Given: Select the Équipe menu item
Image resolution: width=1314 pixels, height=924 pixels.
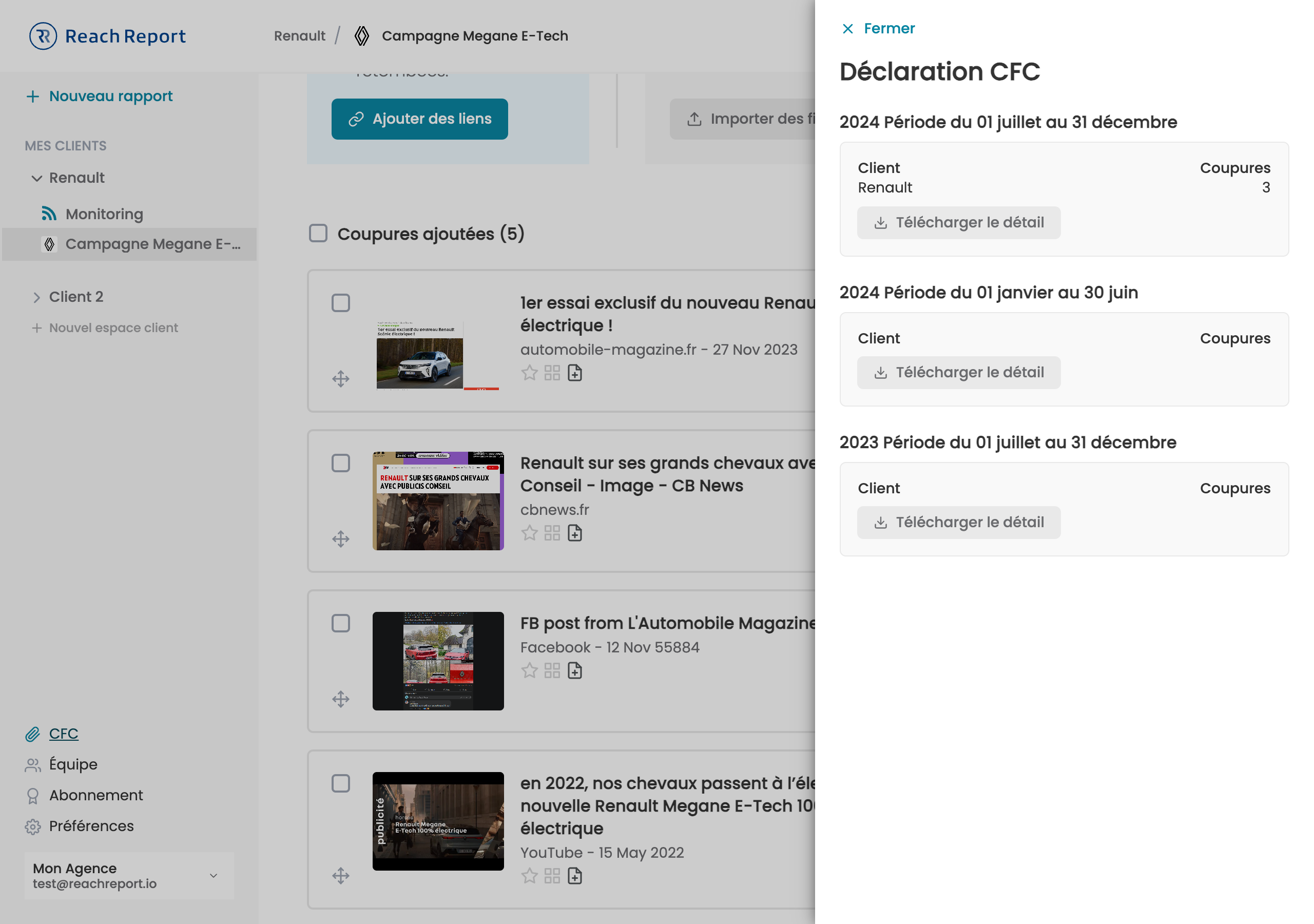Looking at the screenshot, I should [73, 764].
